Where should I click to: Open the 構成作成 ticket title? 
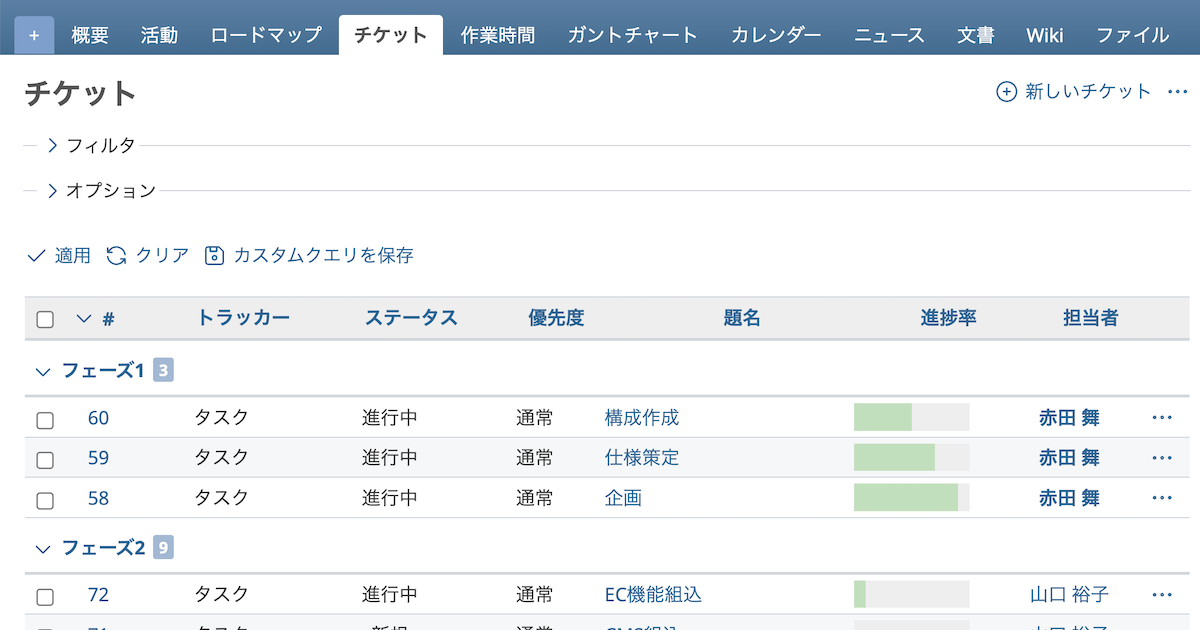point(642,418)
